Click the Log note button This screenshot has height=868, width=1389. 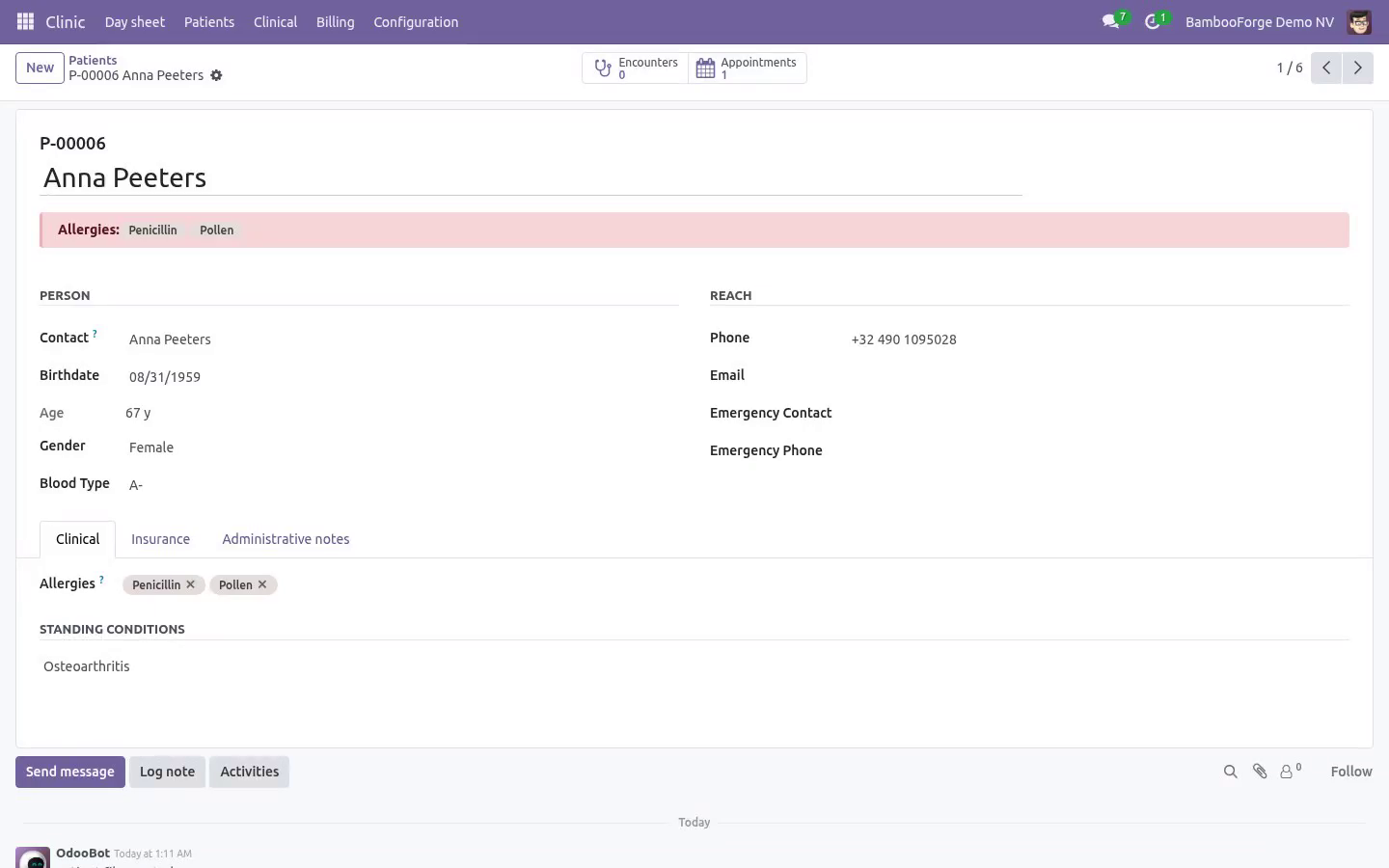click(167, 772)
